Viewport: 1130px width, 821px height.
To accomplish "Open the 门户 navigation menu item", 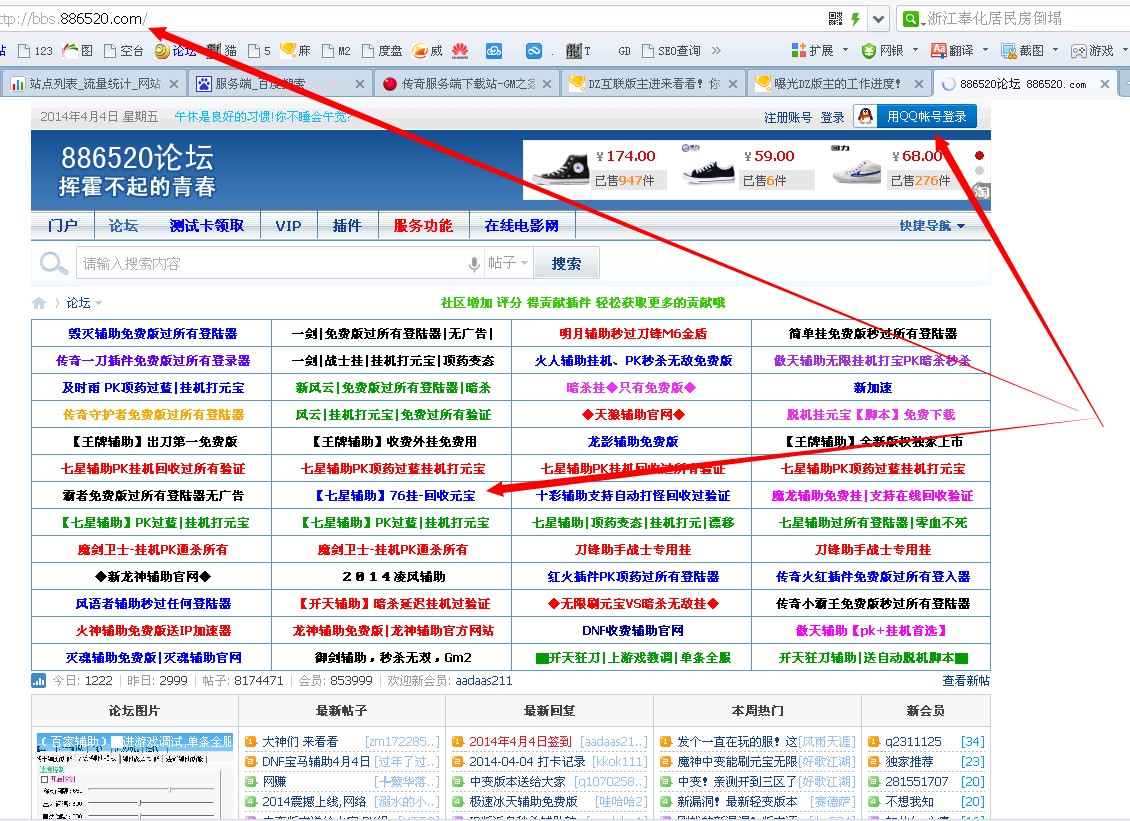I will (x=63, y=226).
